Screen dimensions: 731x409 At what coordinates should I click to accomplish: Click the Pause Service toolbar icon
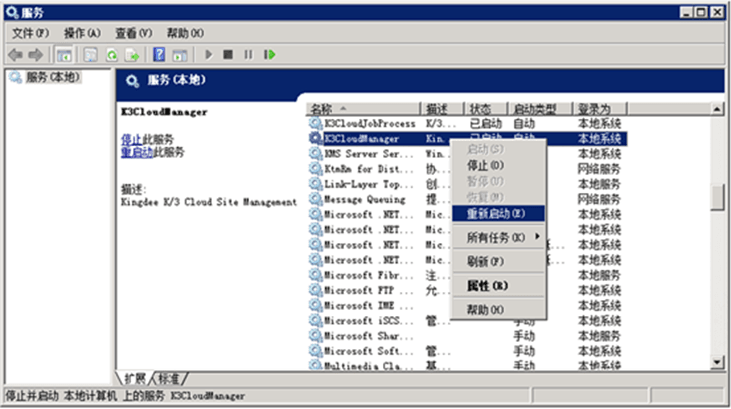(248, 55)
